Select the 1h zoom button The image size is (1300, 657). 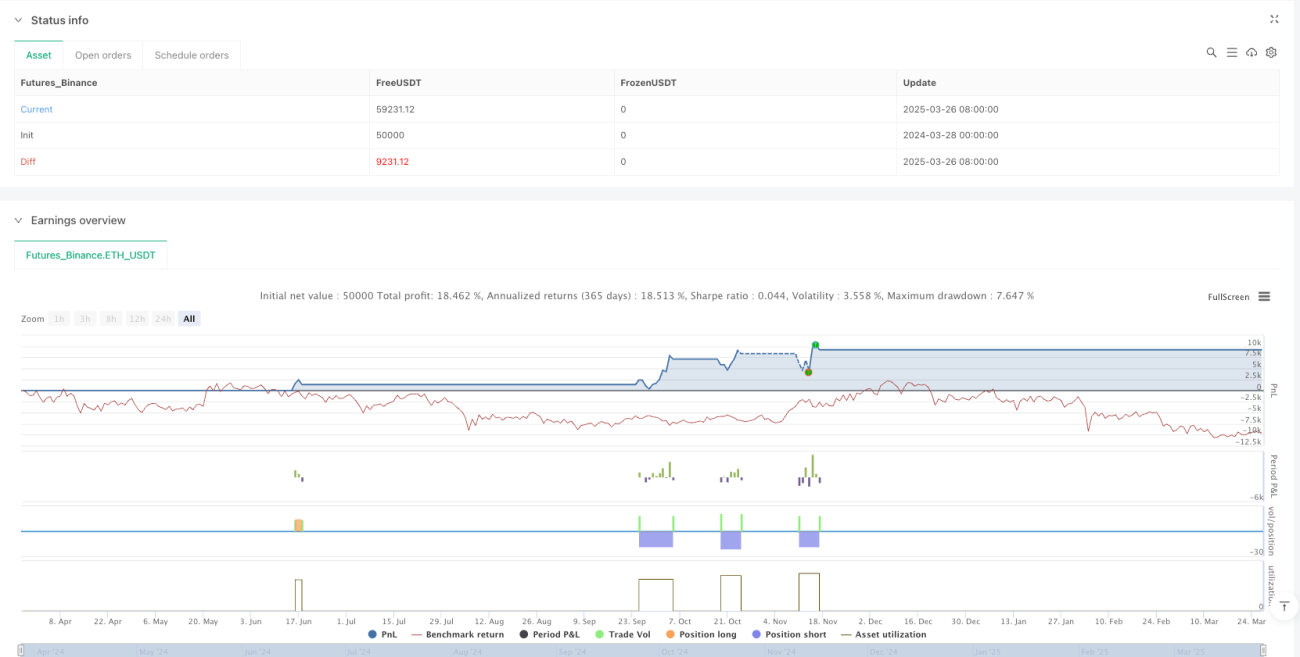[59, 318]
